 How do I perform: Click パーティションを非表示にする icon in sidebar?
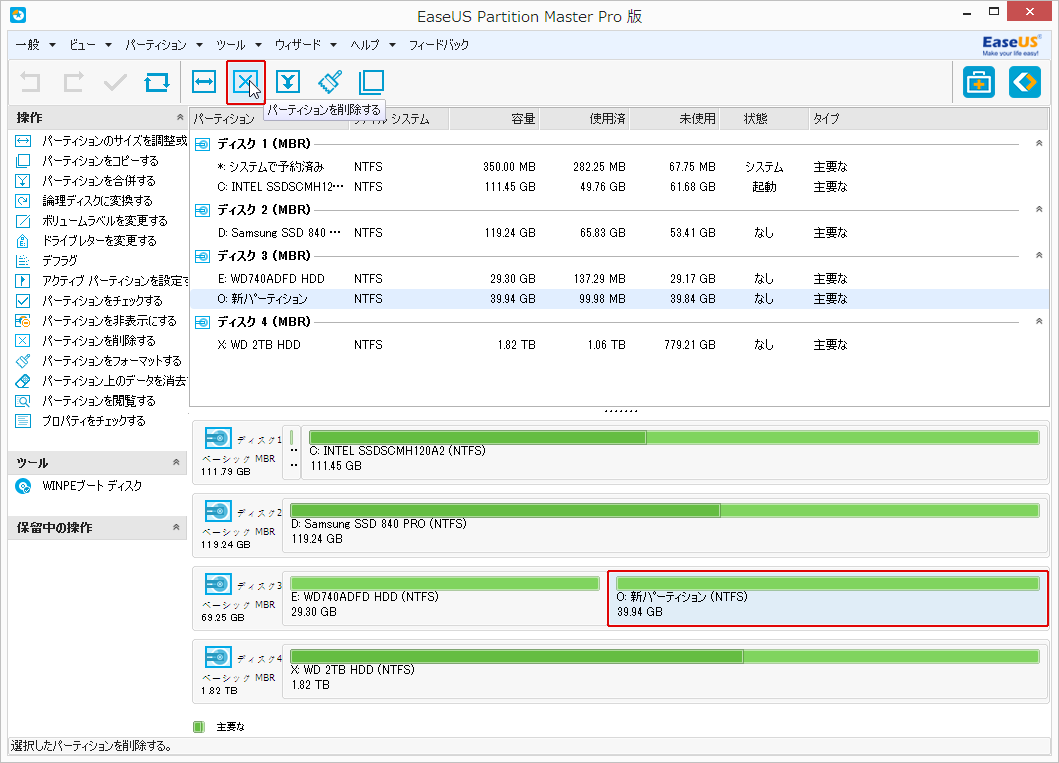tap(23, 321)
